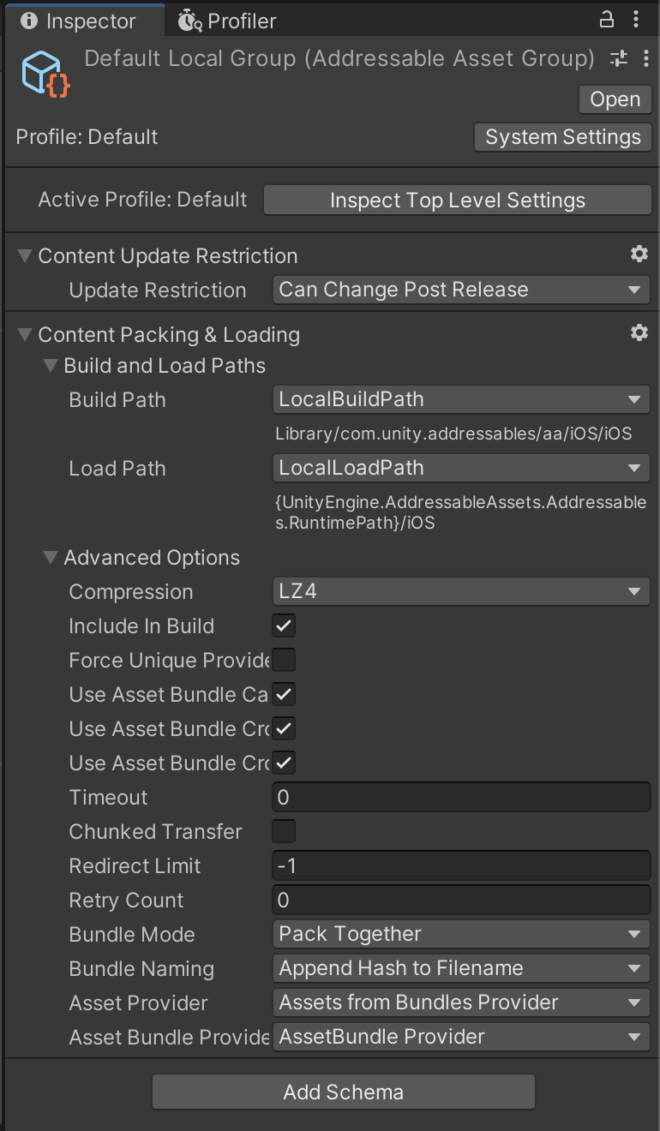Open the Build Path dropdown
The width and height of the screenshot is (660, 1131).
point(460,399)
